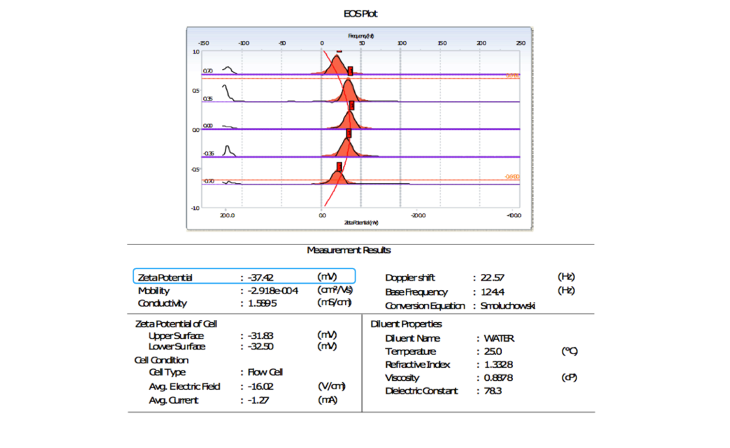This screenshot has width=730, height=448.
Task: Click the Measurement Results heading
Action: tap(349, 250)
